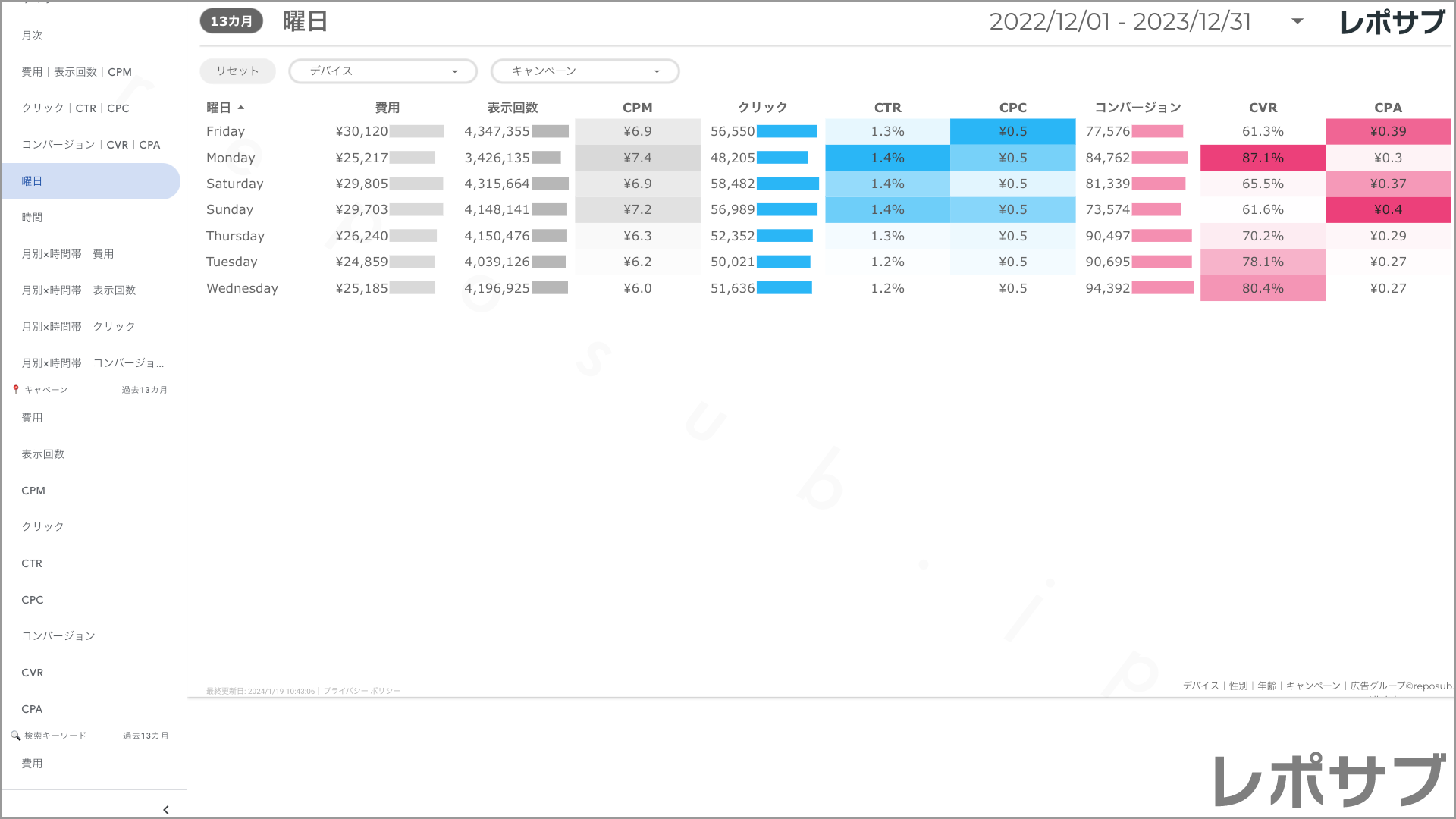Click the red pin icon beside キャンペーン
The height and width of the screenshot is (819, 1456).
(x=15, y=390)
